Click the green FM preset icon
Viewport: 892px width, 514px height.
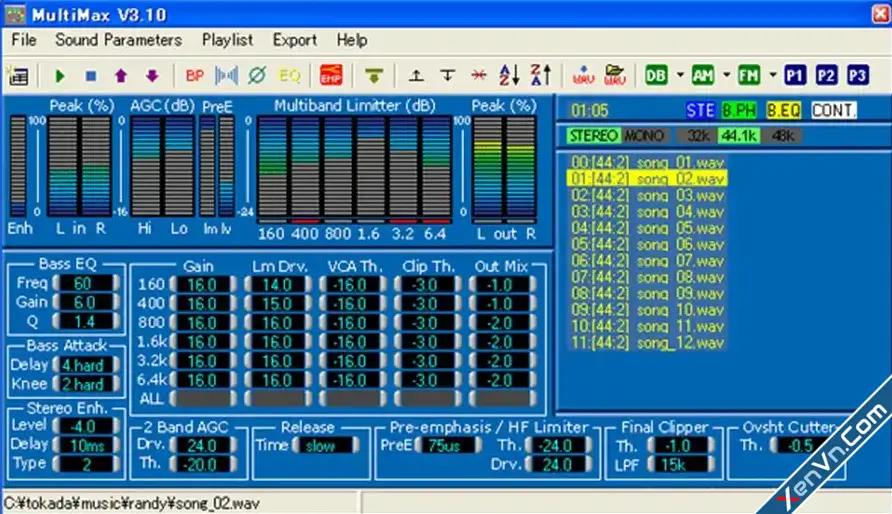pyautogui.click(x=749, y=76)
